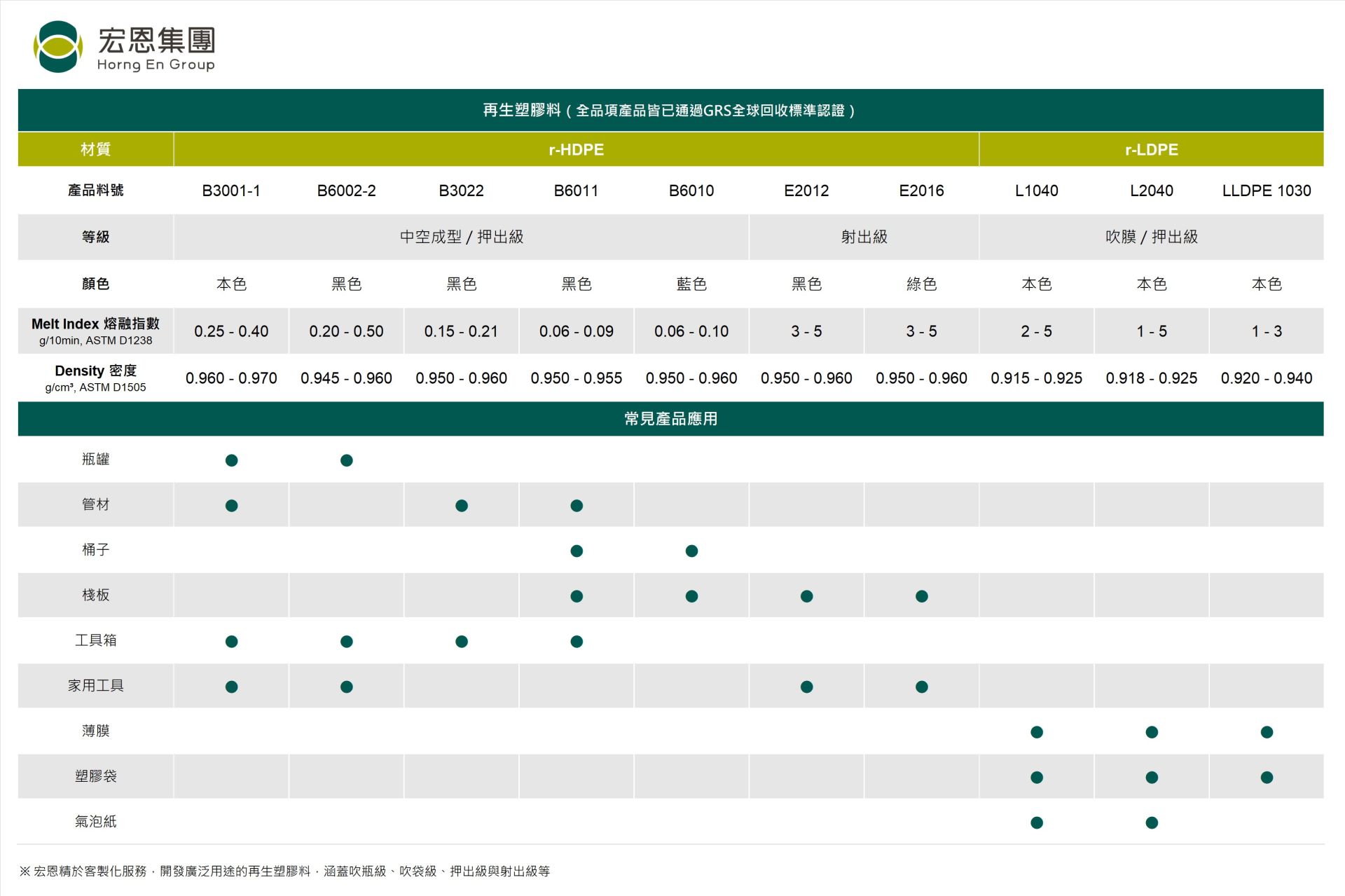
Task: Click the L2040 dot in 氣泡紙 row
Action: (x=1151, y=822)
